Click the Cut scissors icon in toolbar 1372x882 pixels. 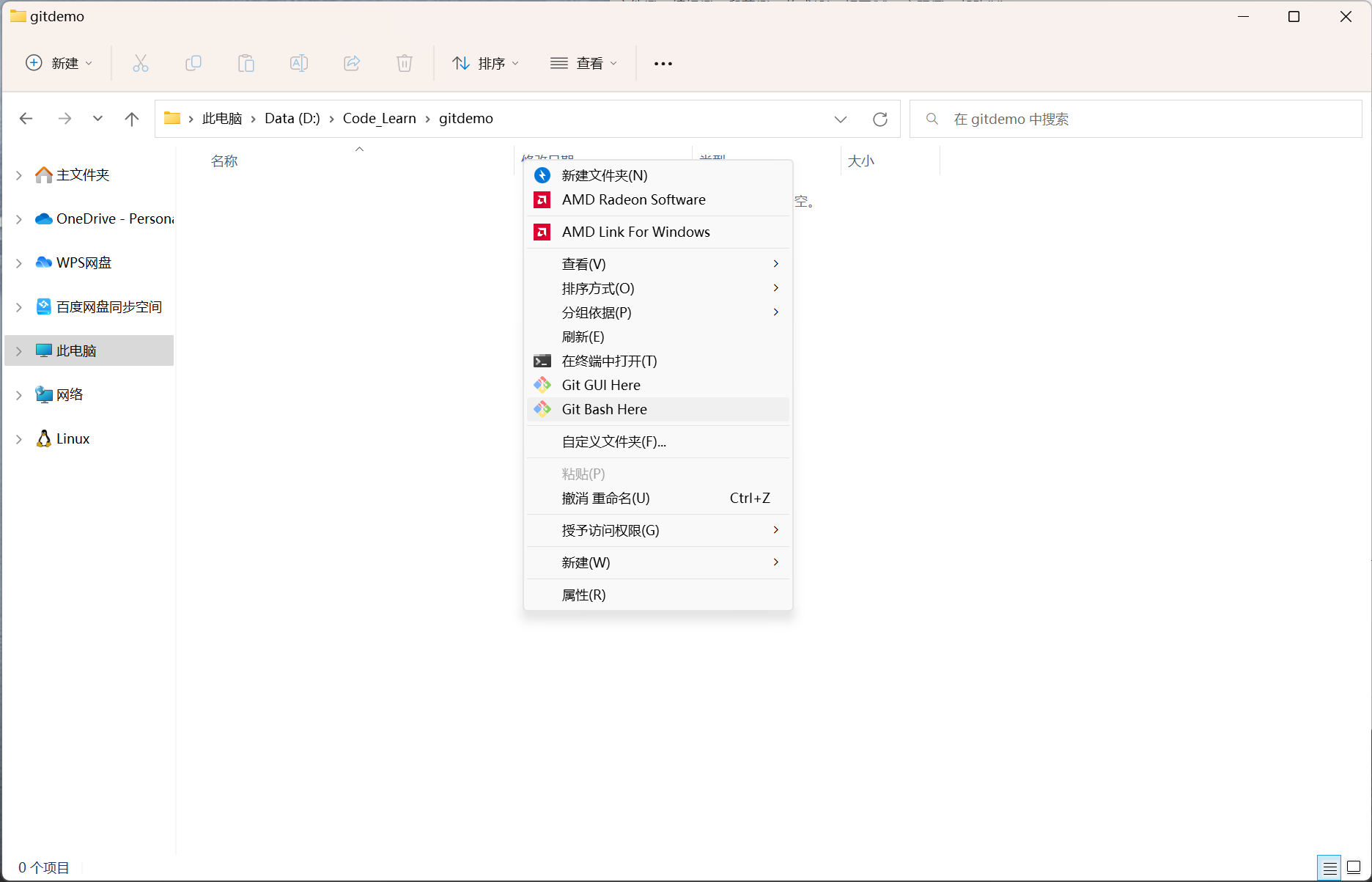point(141,63)
